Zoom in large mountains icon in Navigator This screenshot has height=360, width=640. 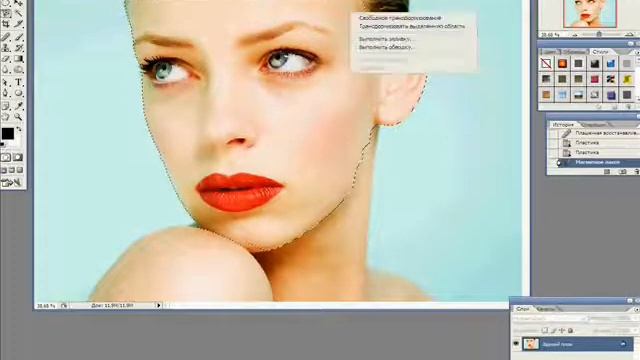[630, 35]
